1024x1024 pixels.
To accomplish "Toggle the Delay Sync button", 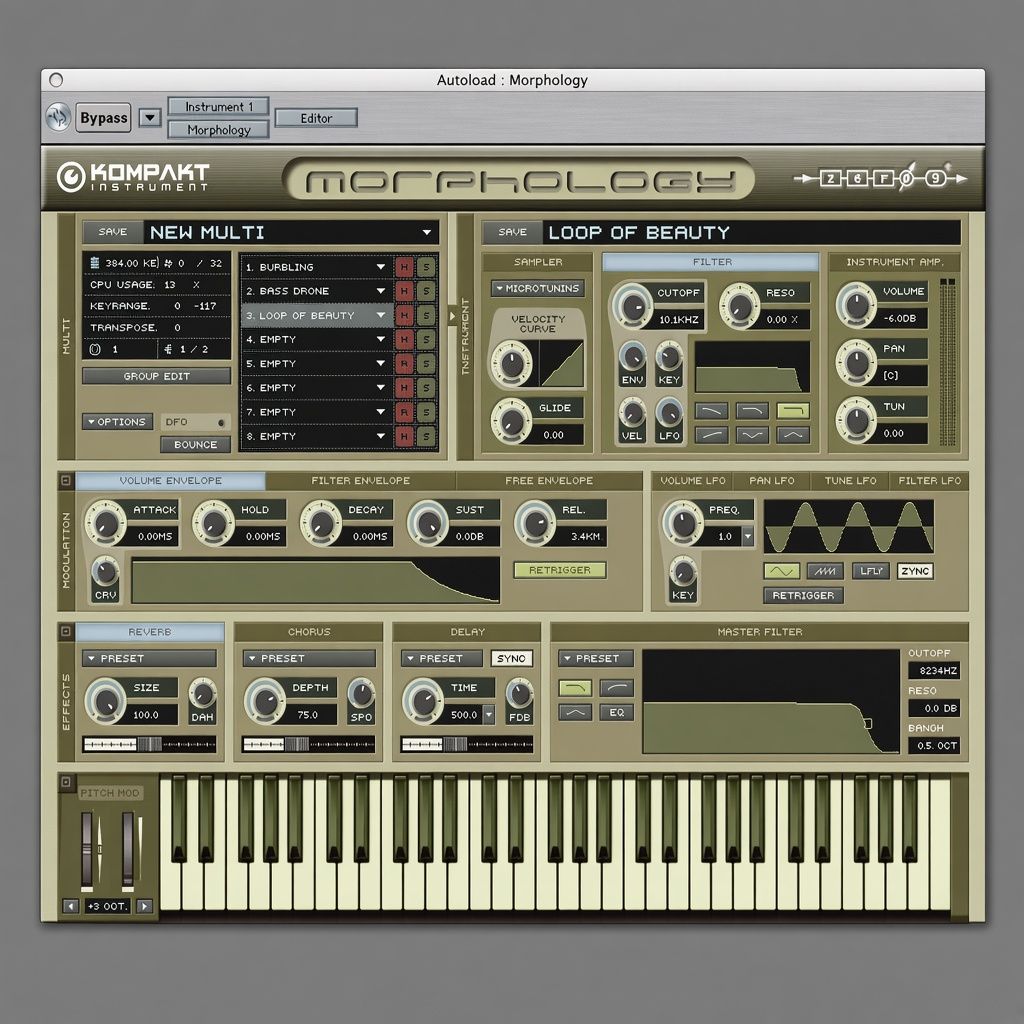I will click(511, 658).
